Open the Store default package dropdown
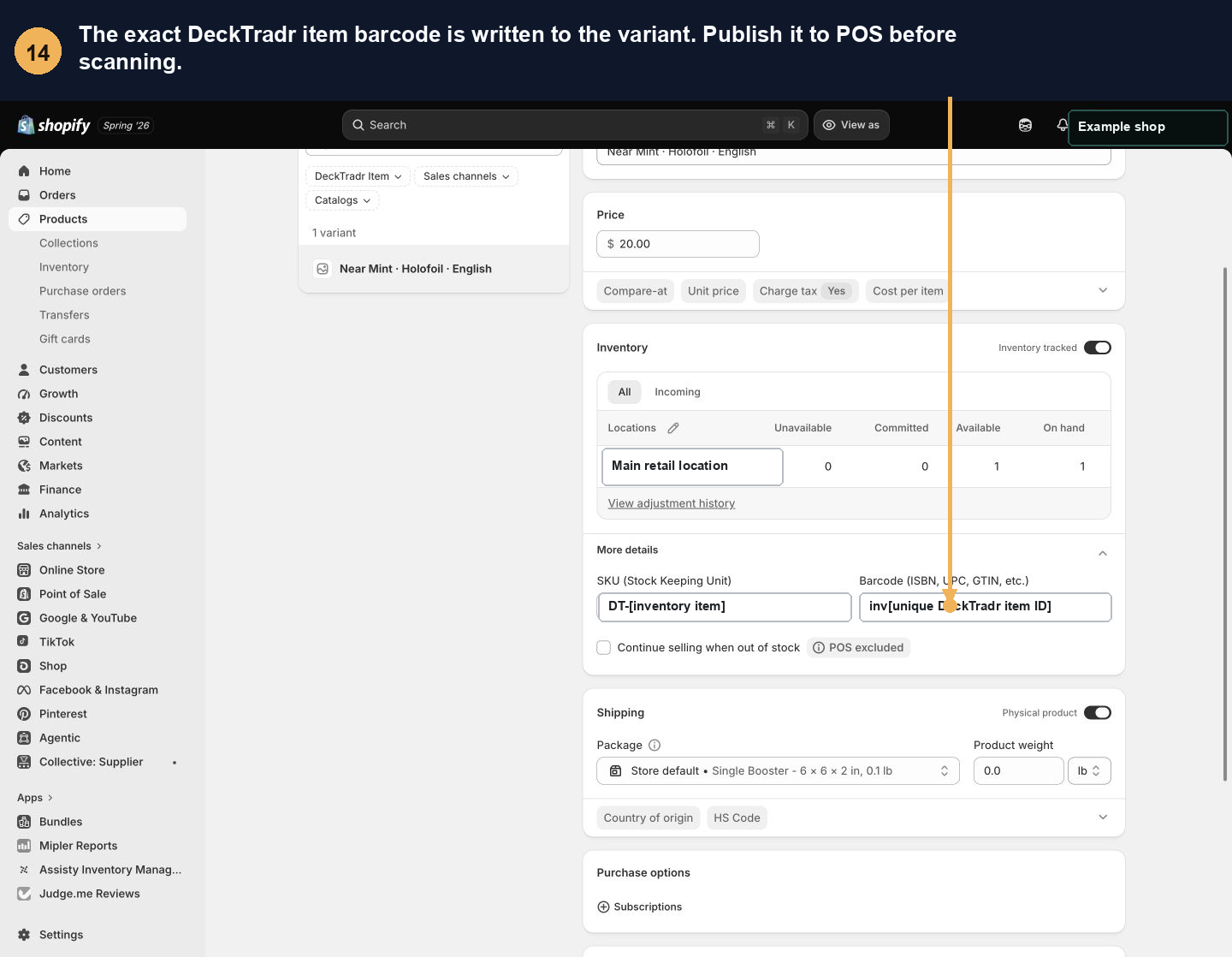 click(x=778, y=771)
